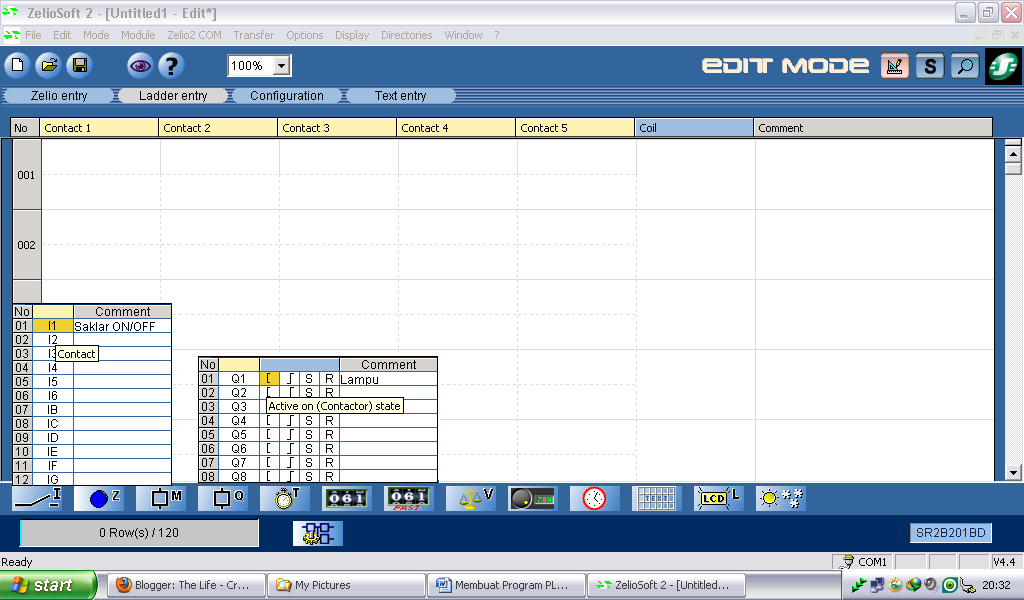This screenshot has height=600, width=1024.
Task: Open the 100% zoom level dropdown
Action: coord(279,65)
